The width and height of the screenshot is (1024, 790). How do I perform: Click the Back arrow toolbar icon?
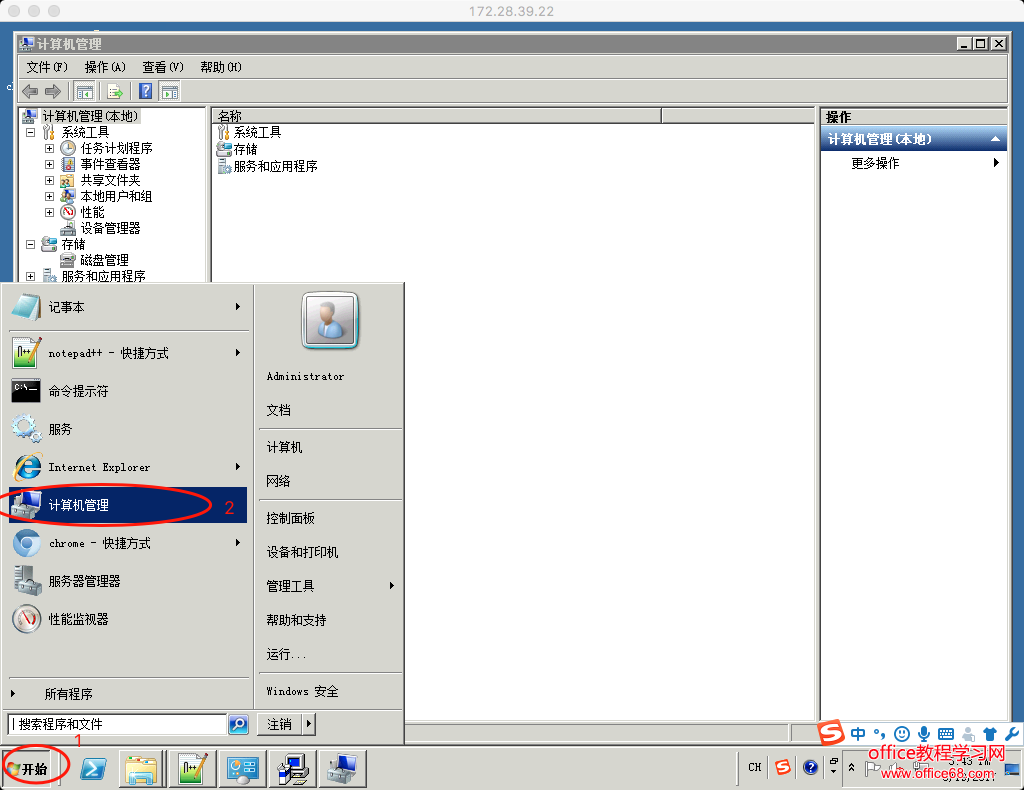pos(30,91)
